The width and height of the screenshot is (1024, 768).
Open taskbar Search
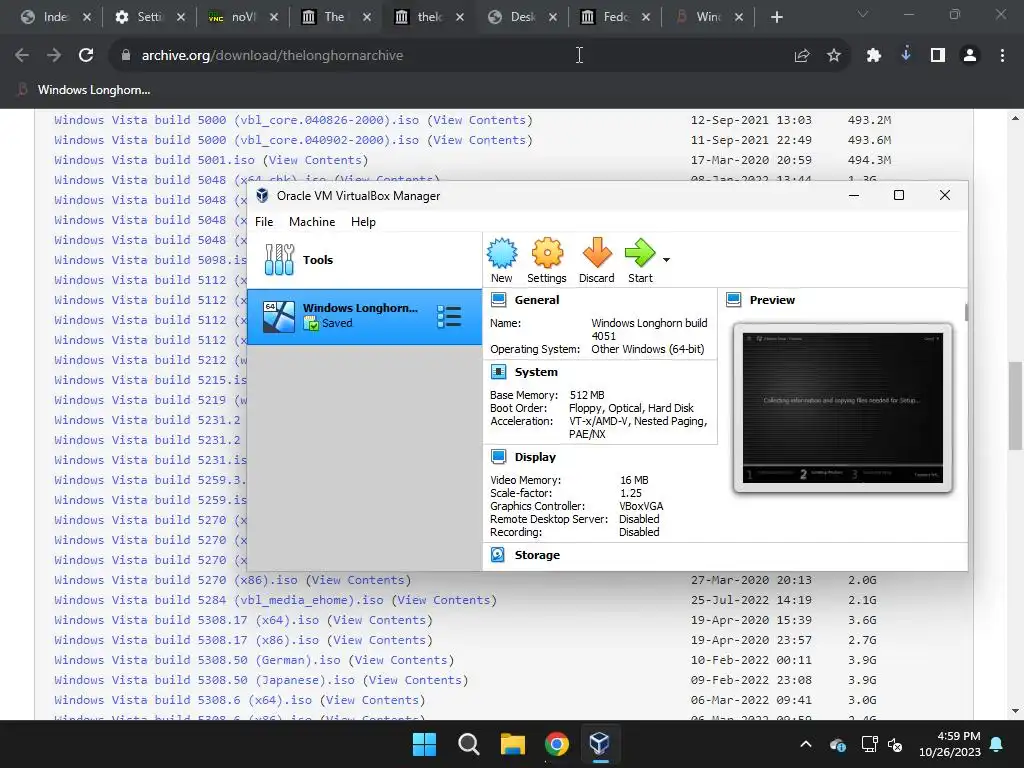(x=468, y=744)
